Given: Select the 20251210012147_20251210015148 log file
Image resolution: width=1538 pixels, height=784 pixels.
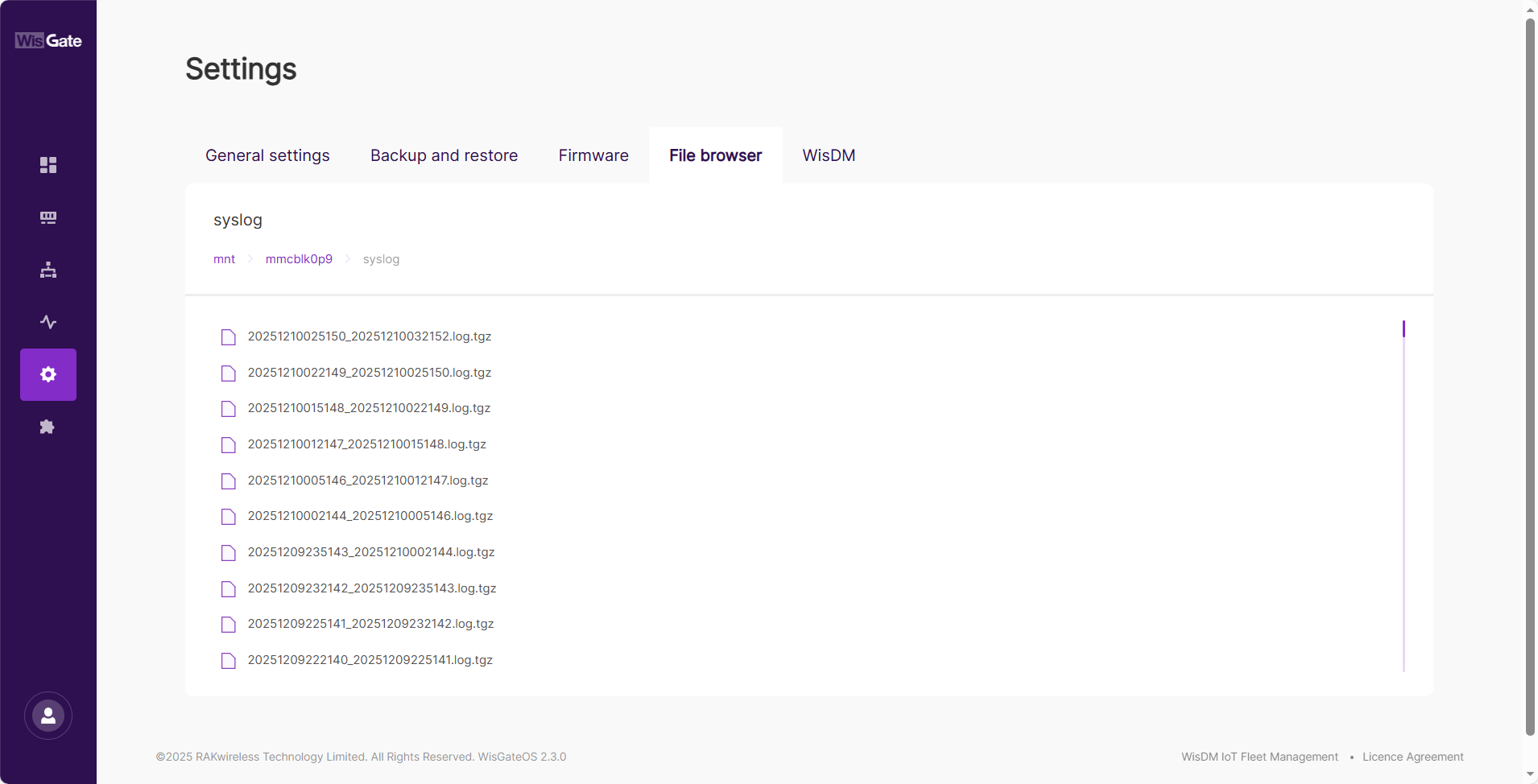Looking at the screenshot, I should pos(366,444).
